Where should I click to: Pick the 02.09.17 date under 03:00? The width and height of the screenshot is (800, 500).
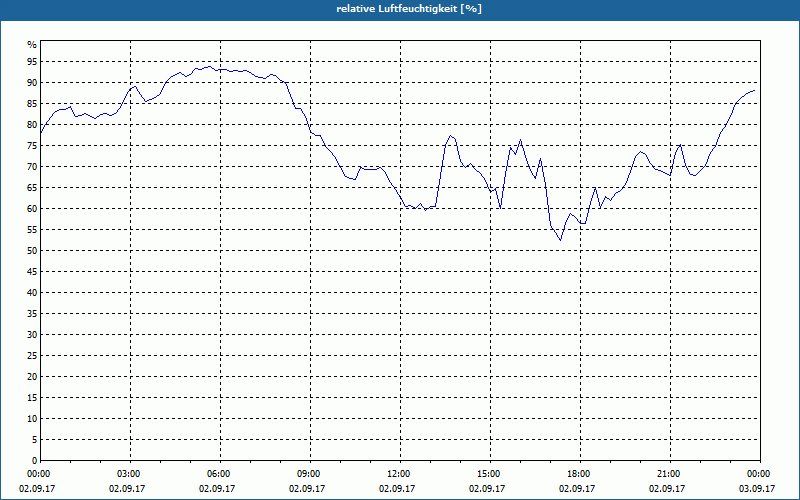(128, 489)
